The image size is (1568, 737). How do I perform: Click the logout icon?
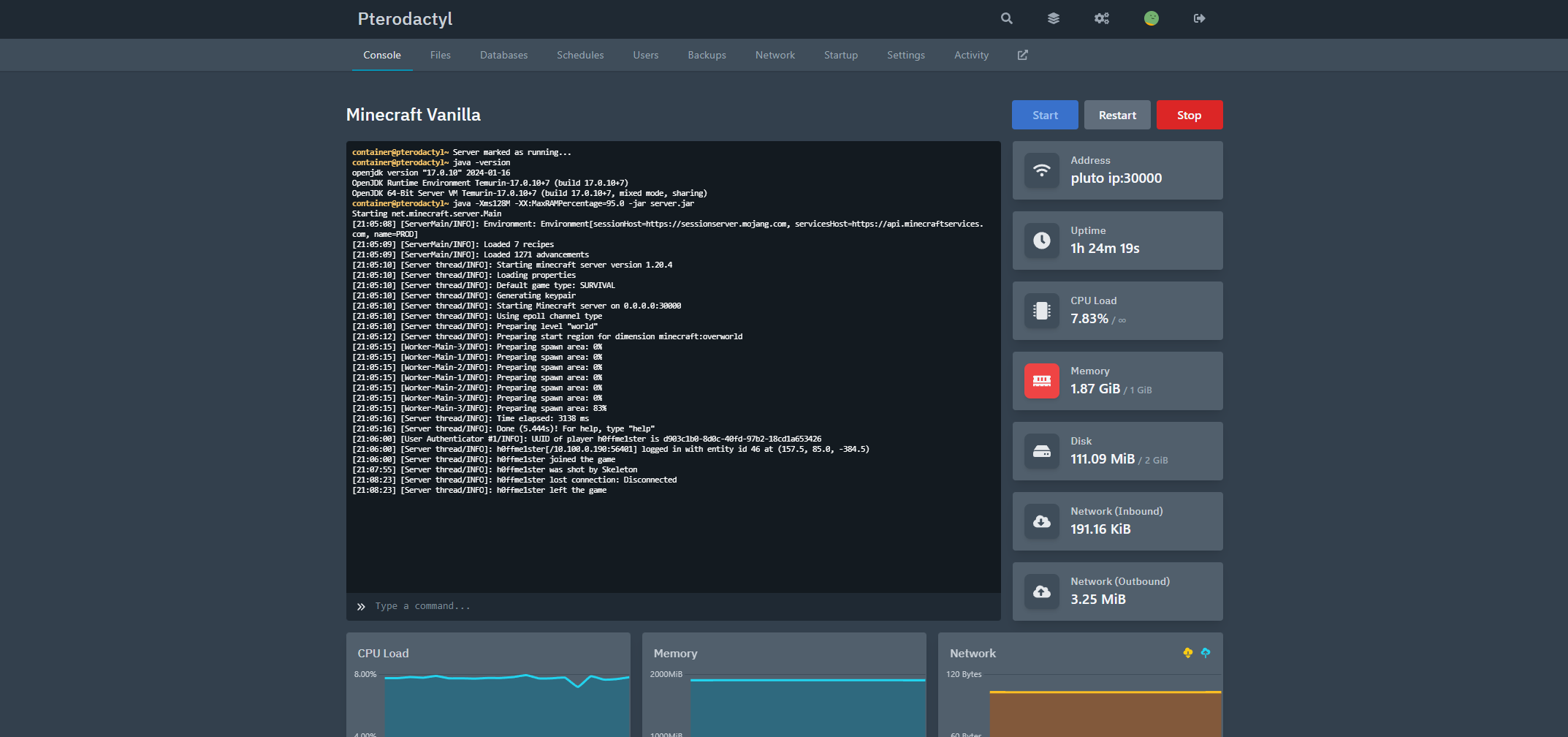(x=1199, y=18)
